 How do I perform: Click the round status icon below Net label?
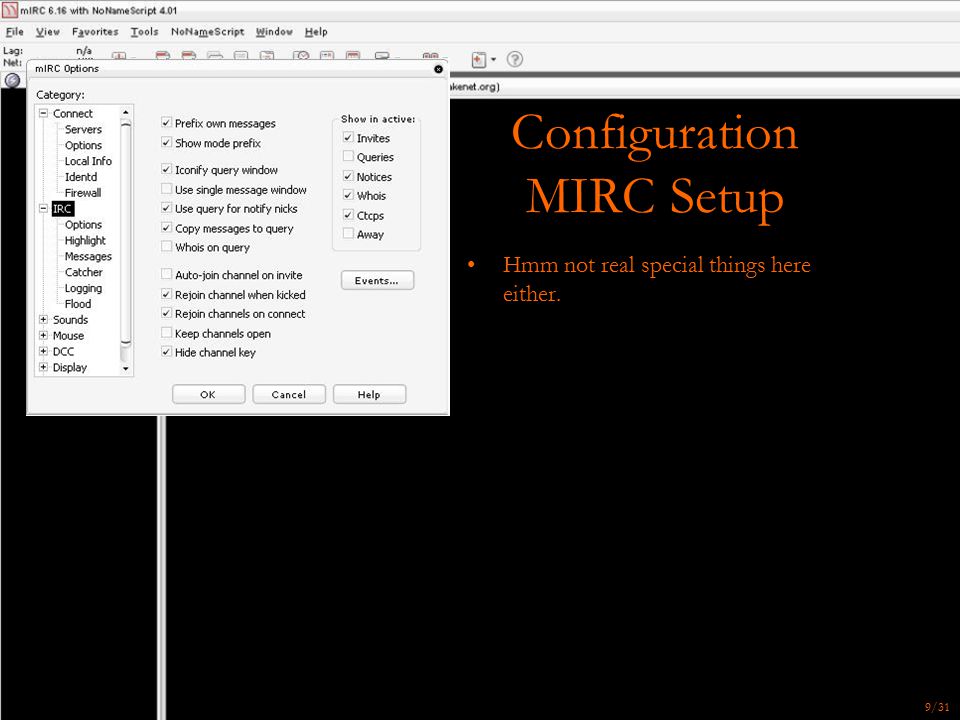pos(12,80)
